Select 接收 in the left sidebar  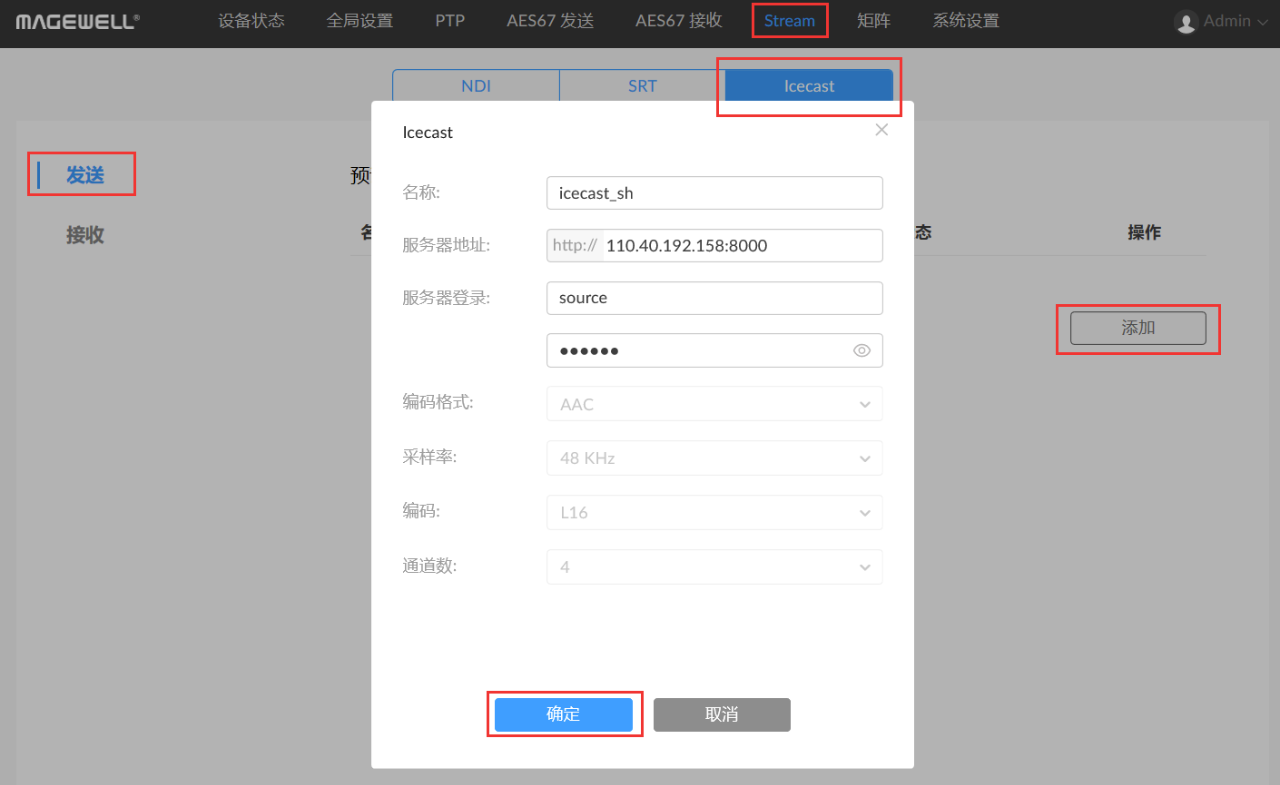click(x=85, y=235)
